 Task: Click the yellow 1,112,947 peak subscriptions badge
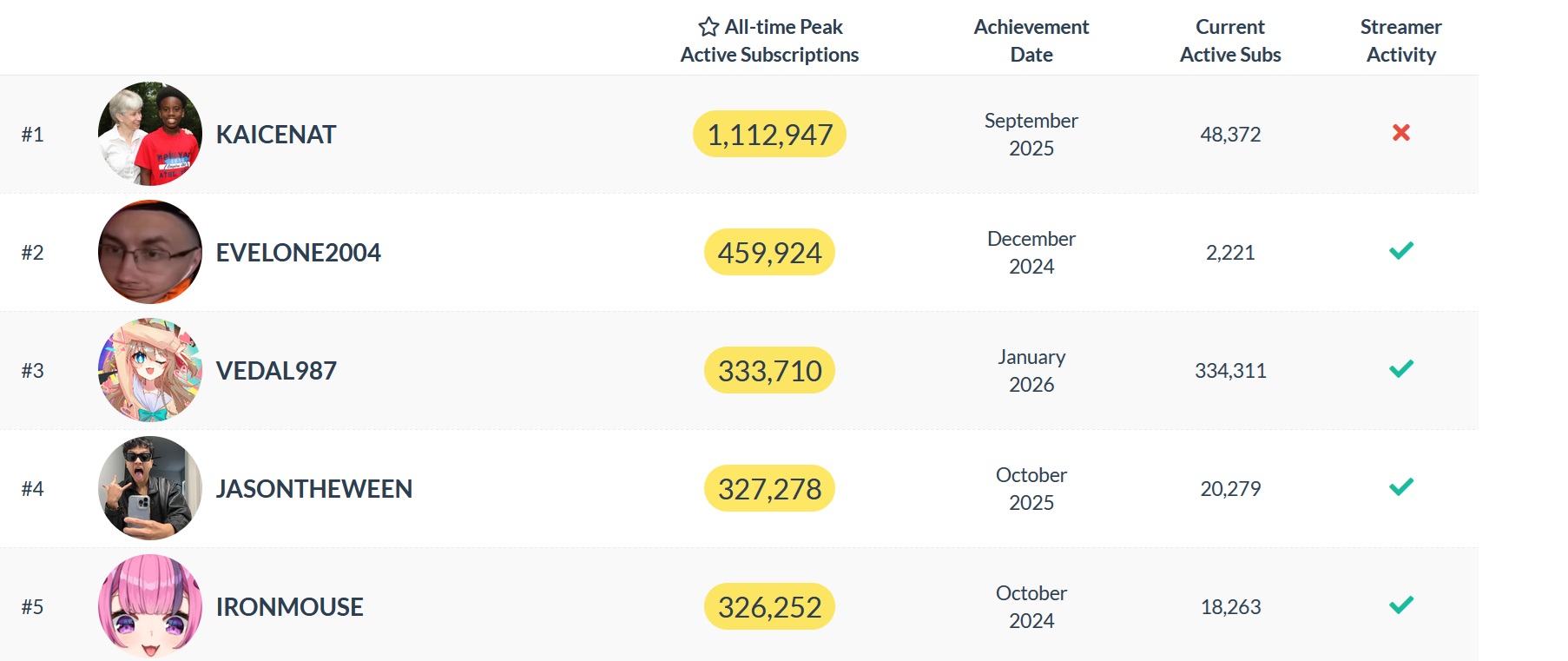[769, 134]
